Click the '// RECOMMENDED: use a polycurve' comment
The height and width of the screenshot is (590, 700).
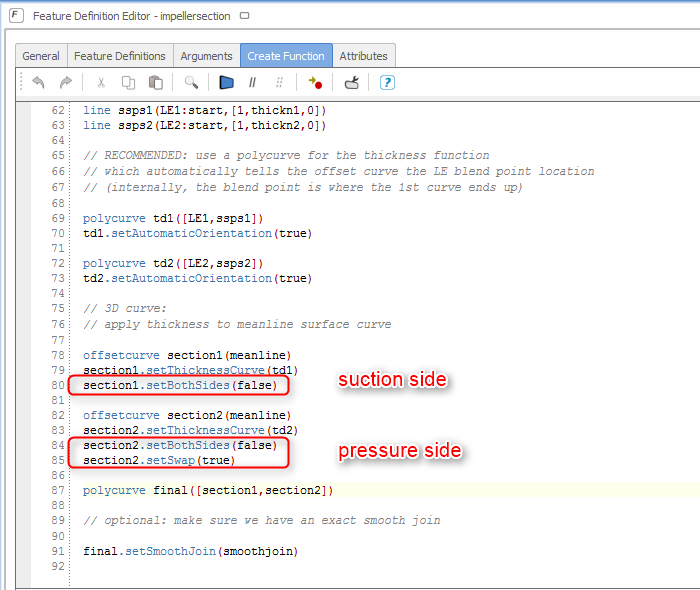click(286, 155)
